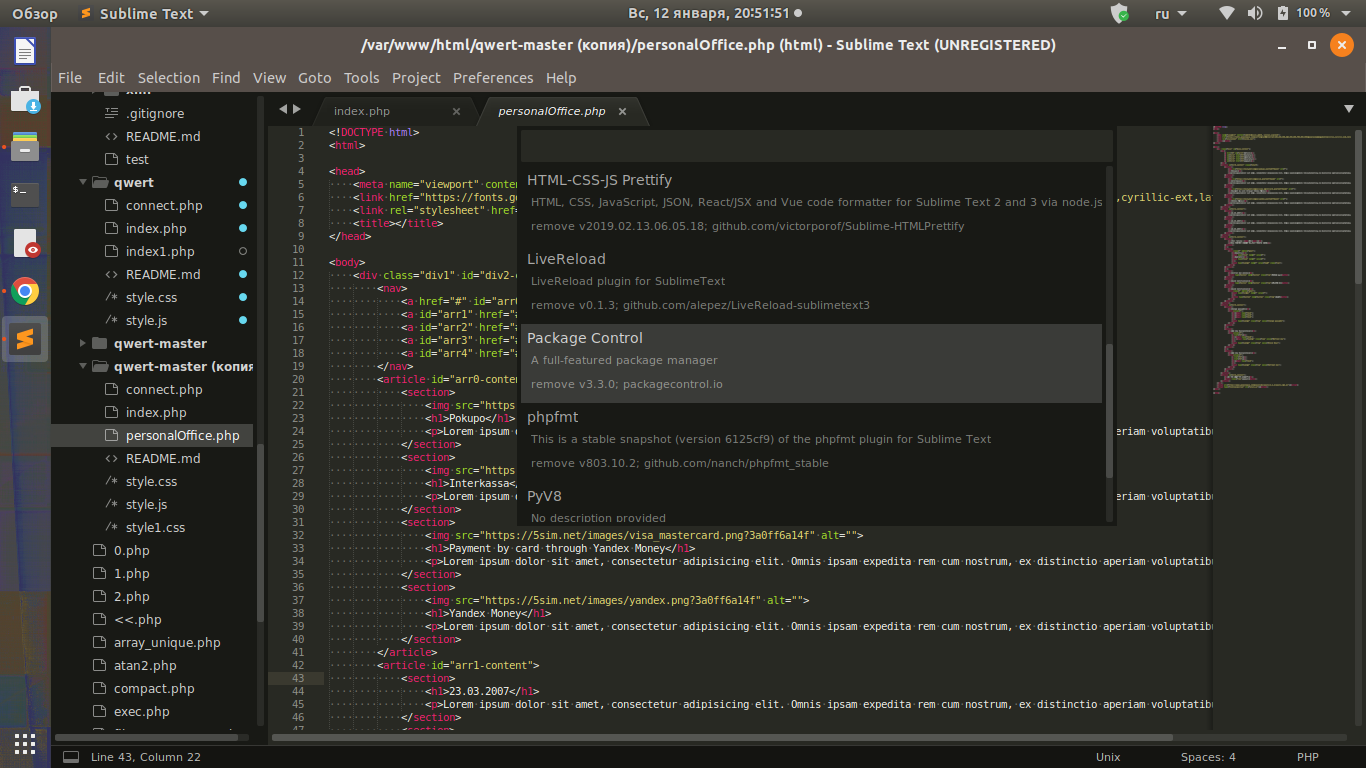This screenshot has width=1366, height=768.
Task: Open exec.php in the sidebar
Action: (x=142, y=712)
